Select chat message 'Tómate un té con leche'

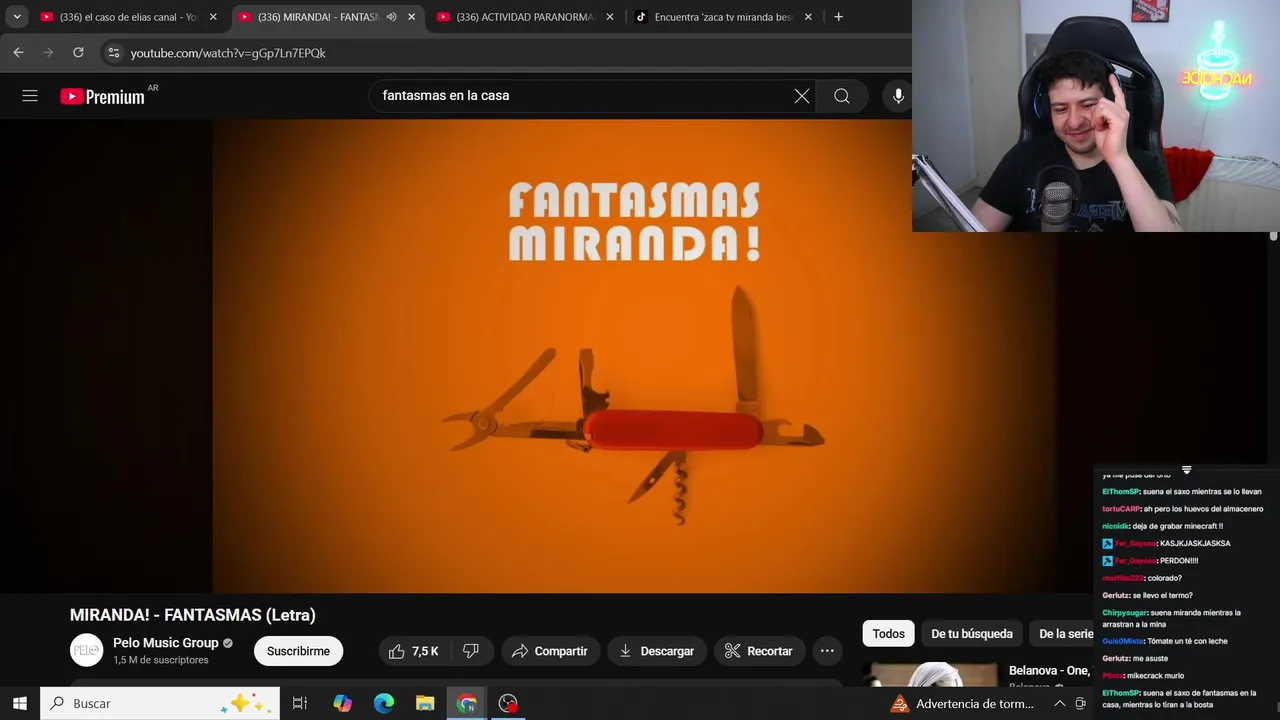(x=1187, y=641)
